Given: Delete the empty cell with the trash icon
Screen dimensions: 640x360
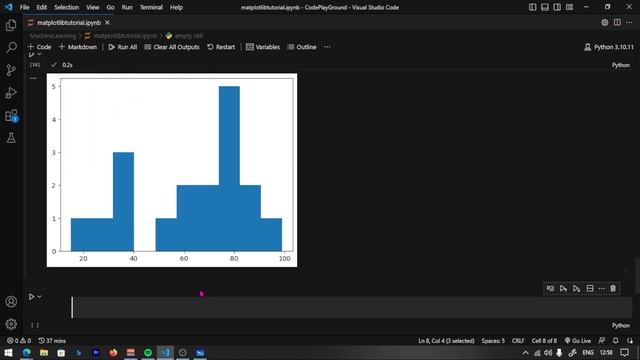Looking at the screenshot, I should (613, 289).
